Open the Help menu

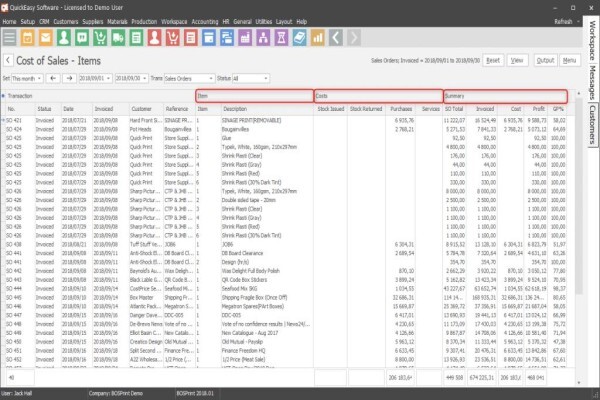(x=302, y=22)
